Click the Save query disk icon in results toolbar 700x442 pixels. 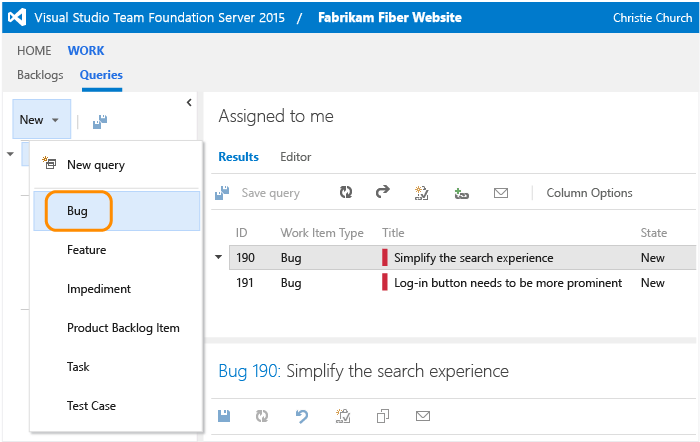(x=222, y=193)
